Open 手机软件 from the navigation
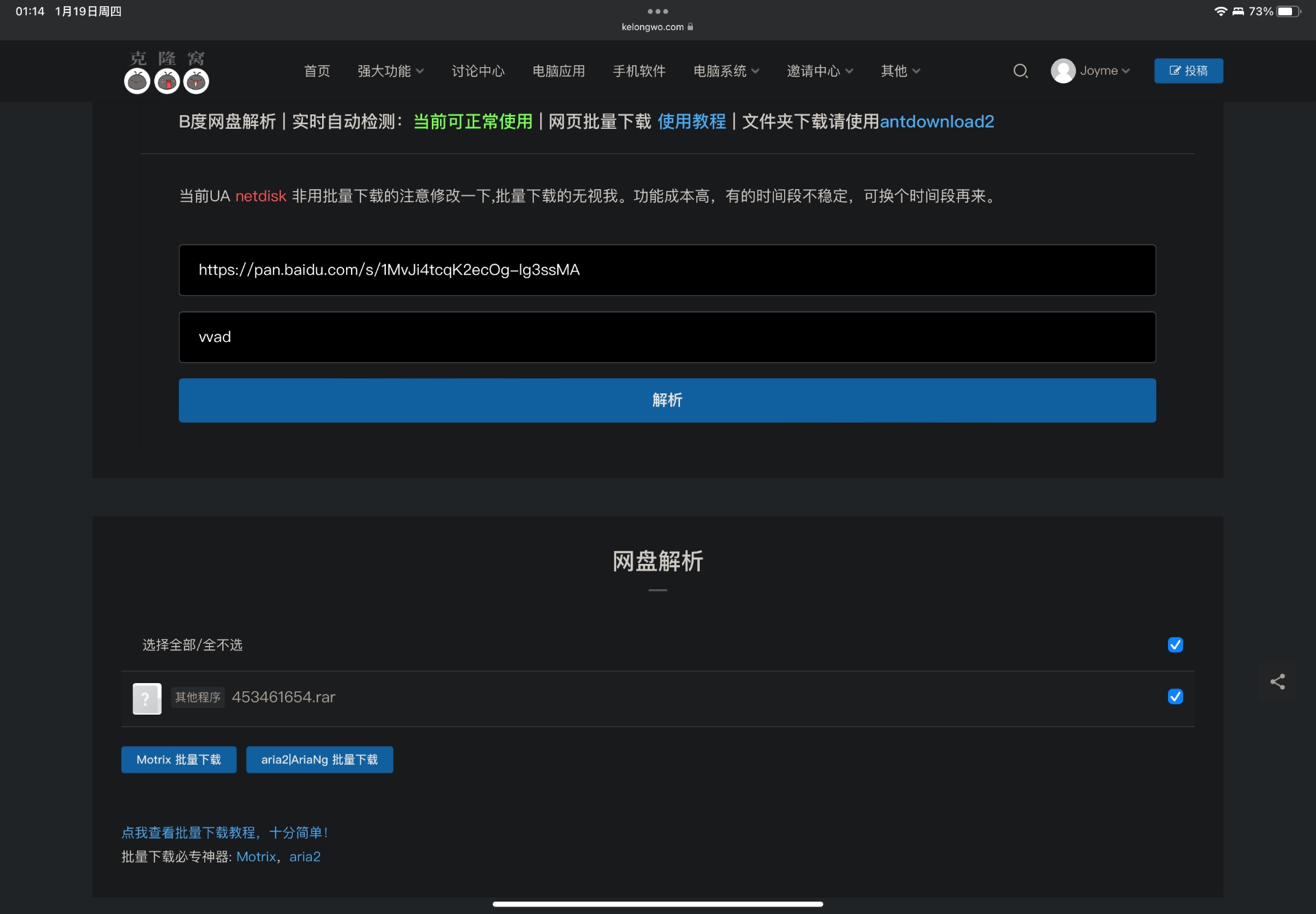Image resolution: width=1316 pixels, height=914 pixels. pyautogui.click(x=639, y=71)
